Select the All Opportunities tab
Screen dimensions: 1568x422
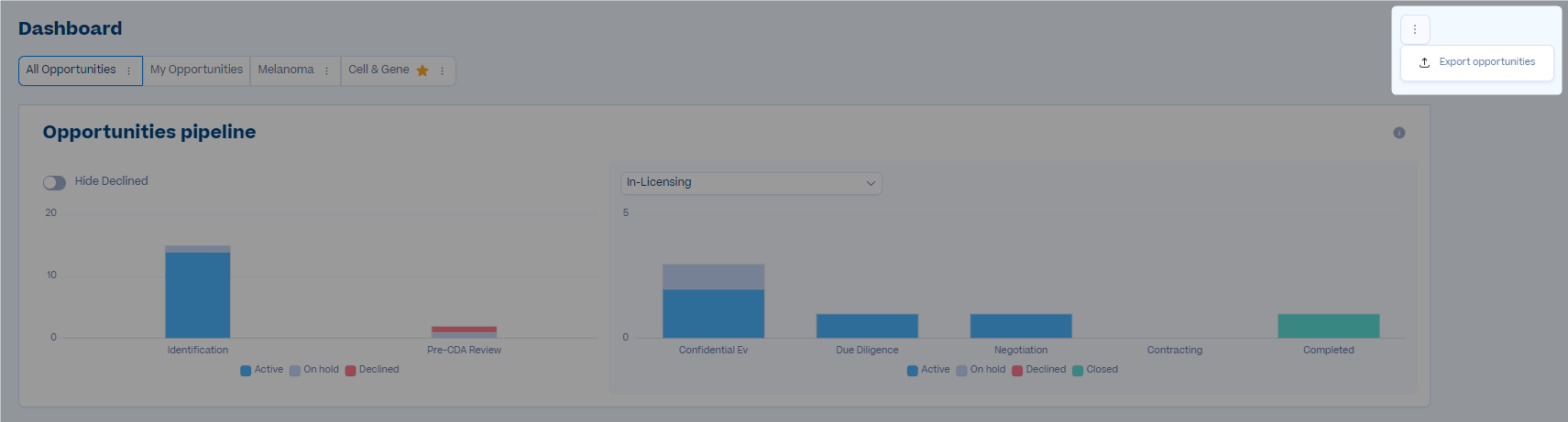(71, 70)
